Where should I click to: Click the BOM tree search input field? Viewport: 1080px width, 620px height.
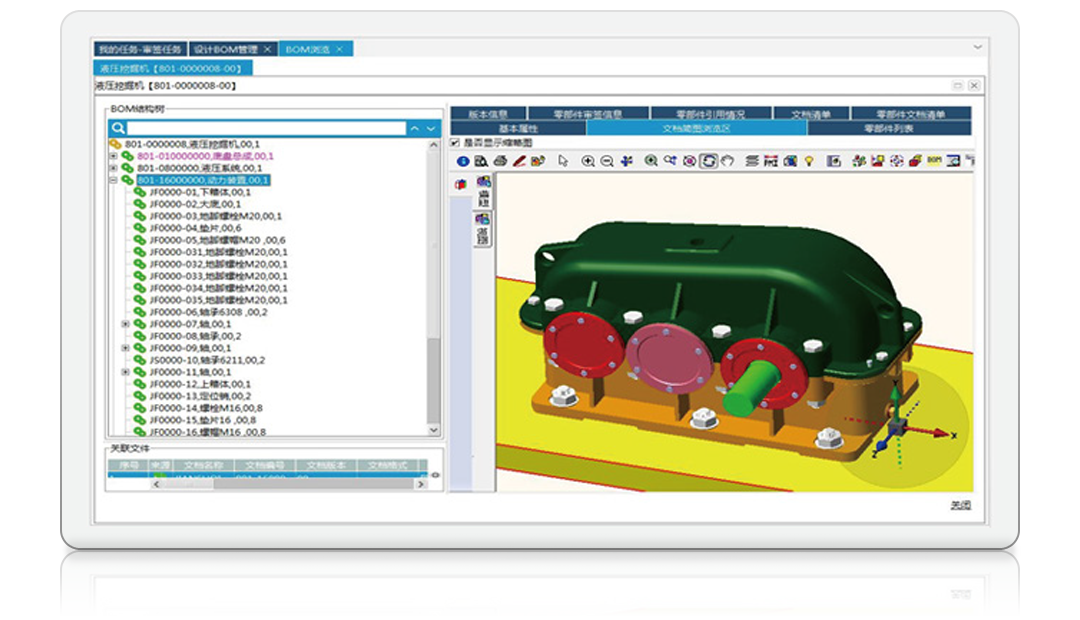266,129
